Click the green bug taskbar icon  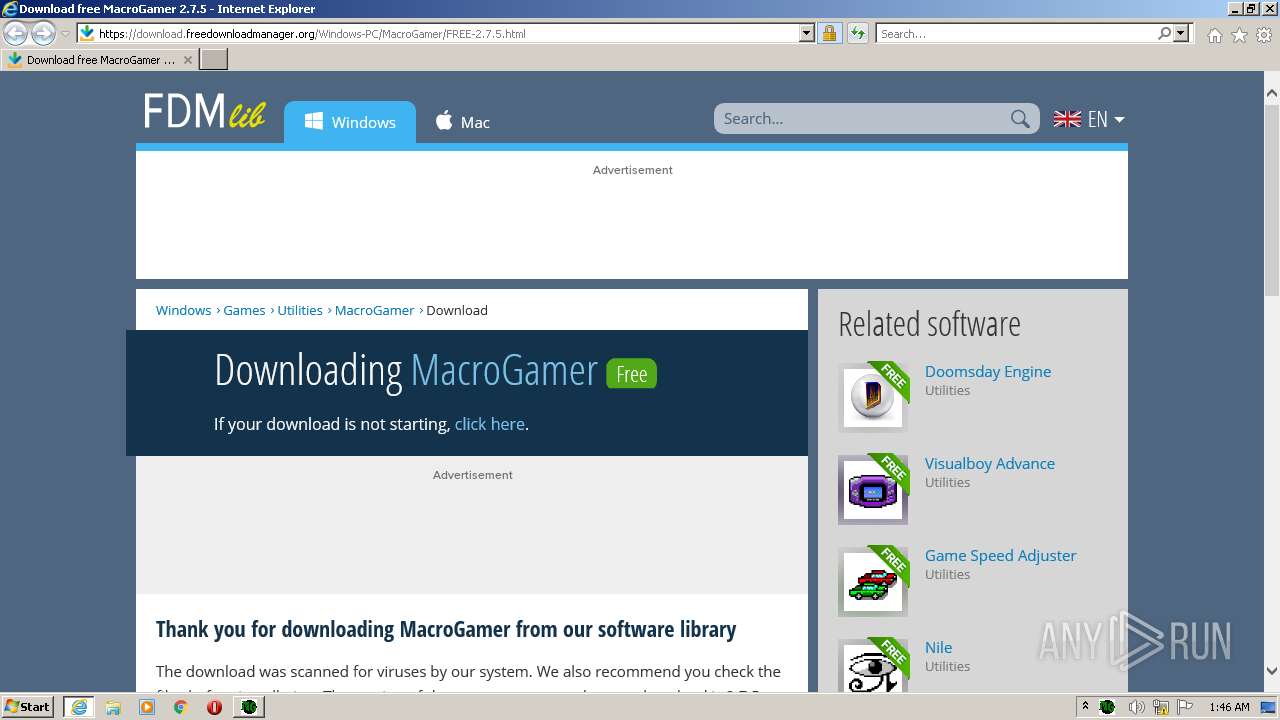pos(248,707)
